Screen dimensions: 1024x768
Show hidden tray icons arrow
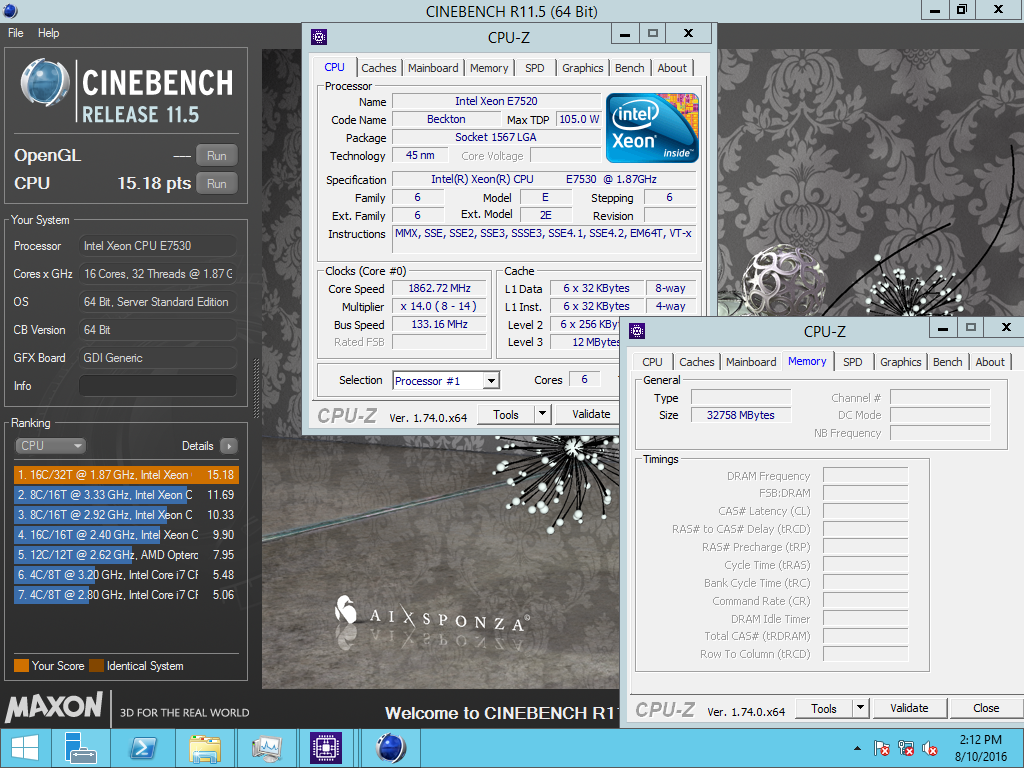857,748
